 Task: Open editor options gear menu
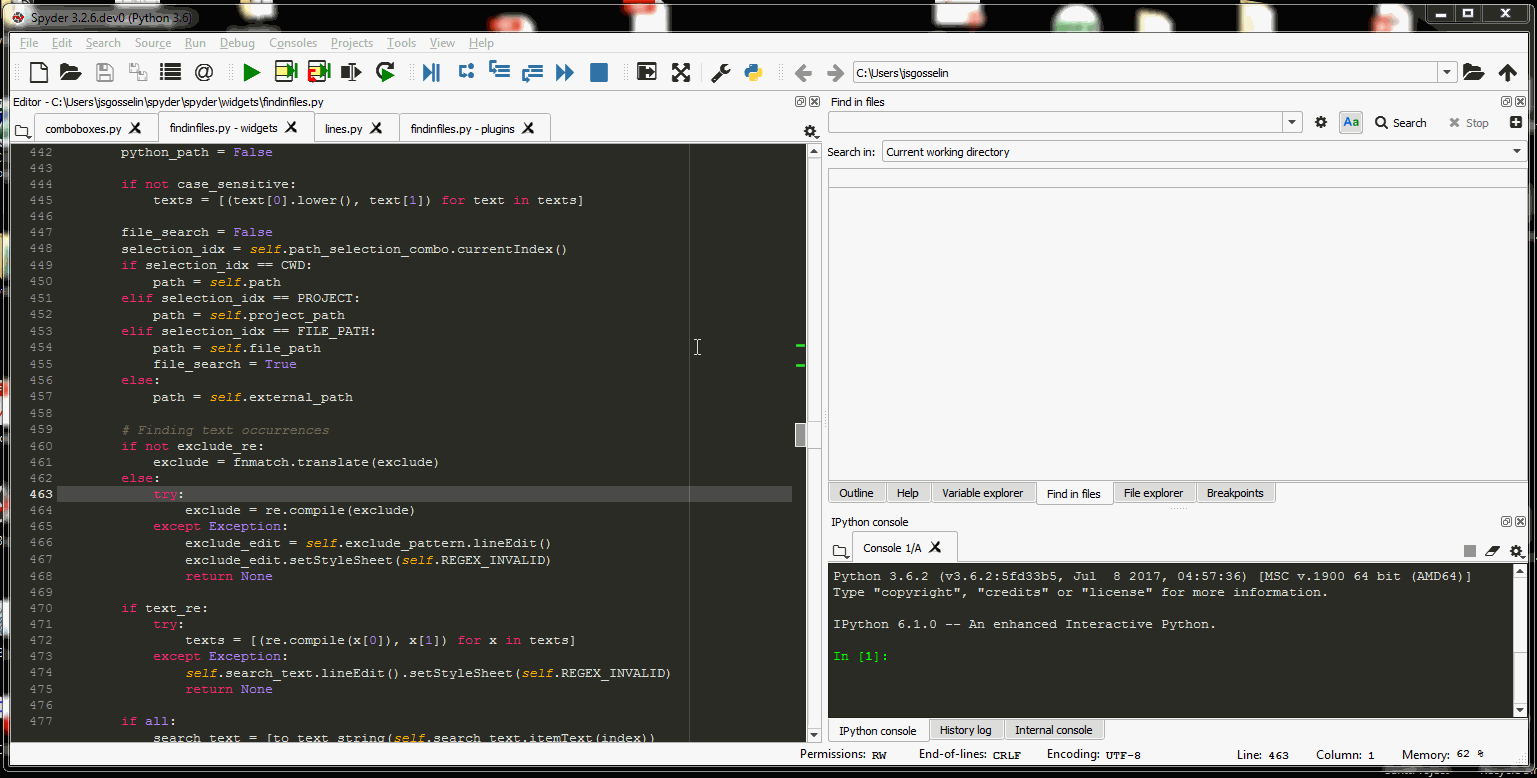tap(810, 131)
